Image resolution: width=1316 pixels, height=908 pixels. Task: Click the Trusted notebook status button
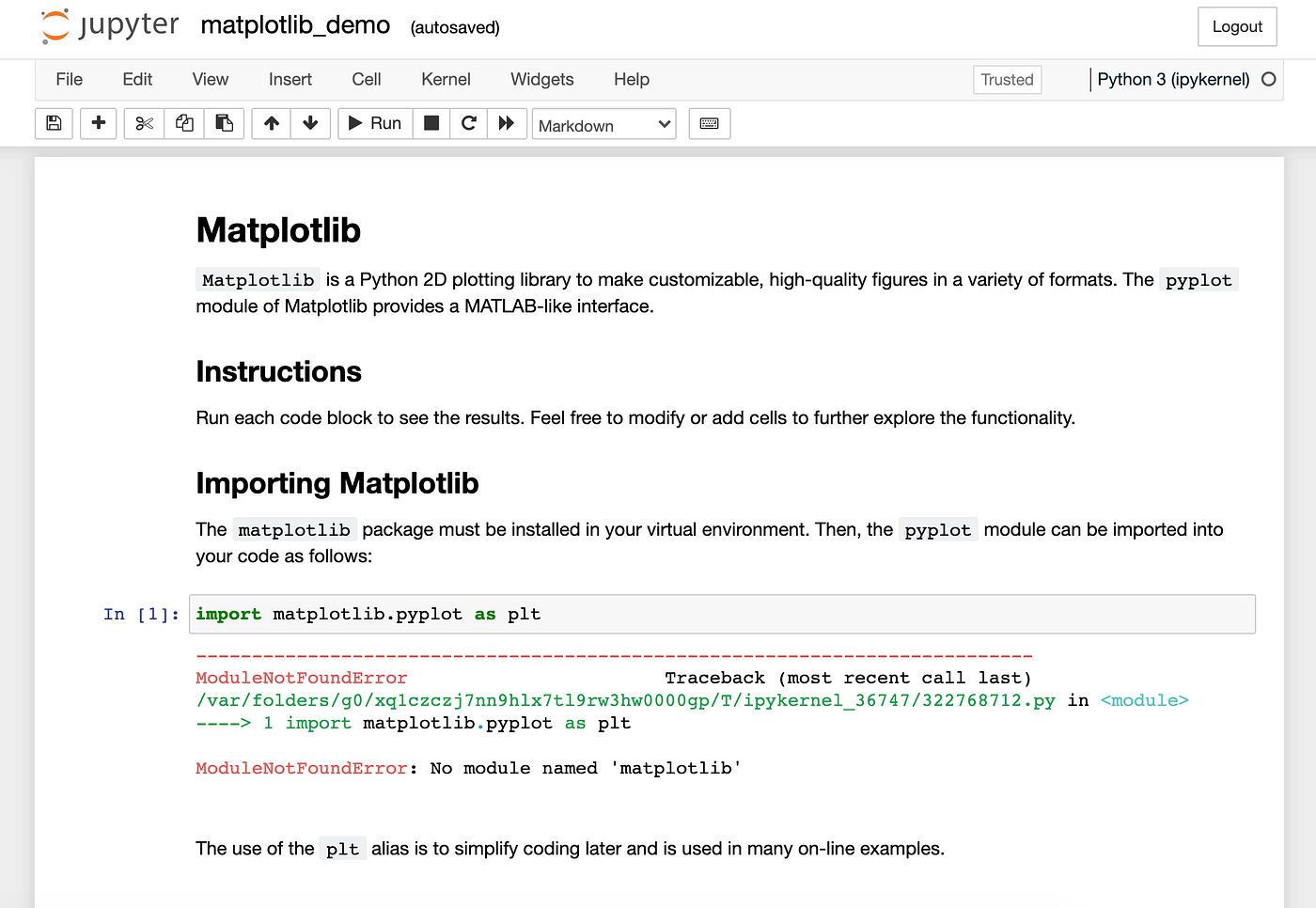(1007, 80)
